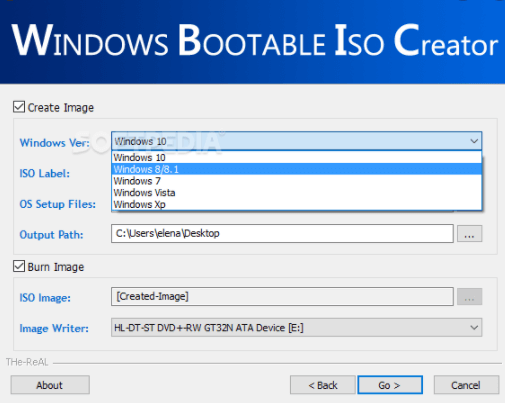Open the About dialog

point(50,385)
